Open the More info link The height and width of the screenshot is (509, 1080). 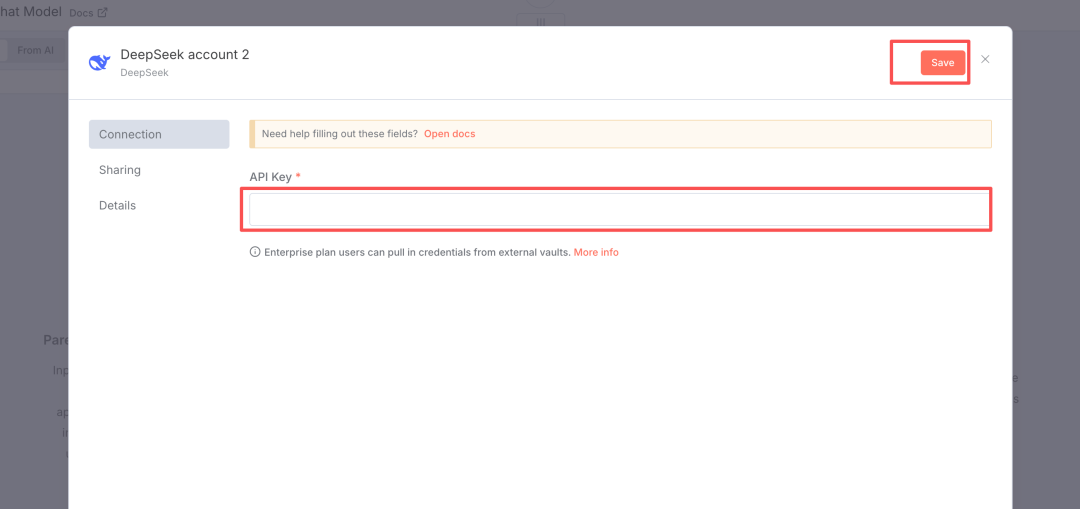tap(596, 252)
